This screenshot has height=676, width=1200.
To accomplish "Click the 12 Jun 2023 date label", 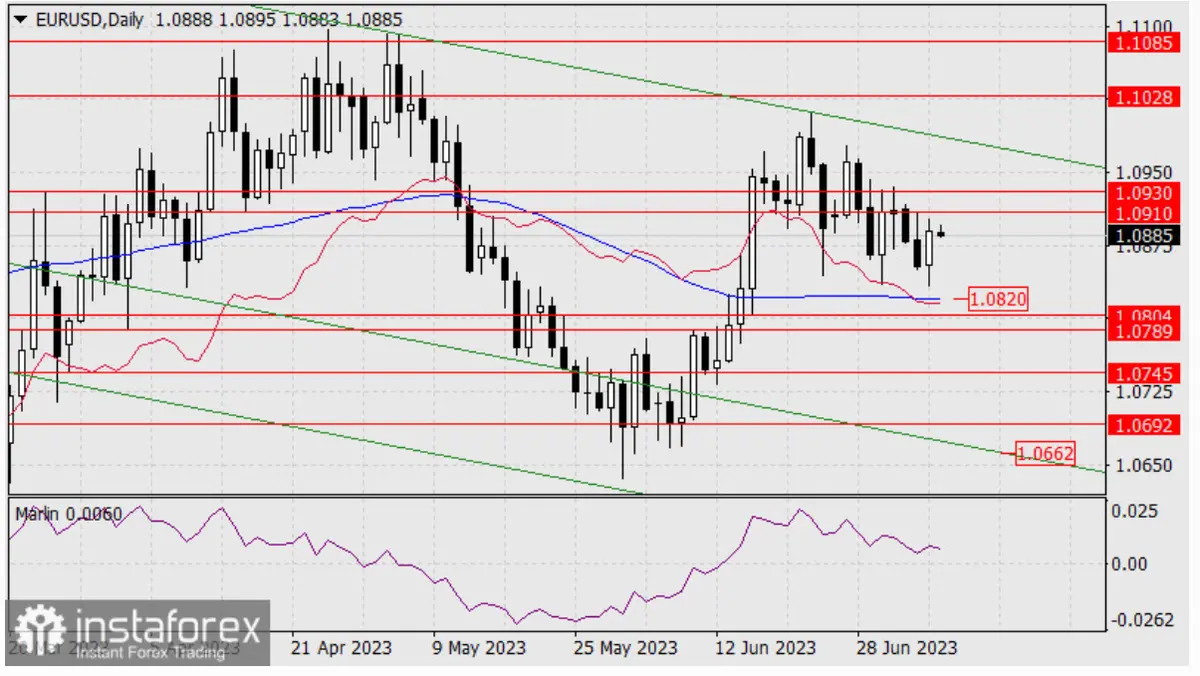I will coord(763,648).
